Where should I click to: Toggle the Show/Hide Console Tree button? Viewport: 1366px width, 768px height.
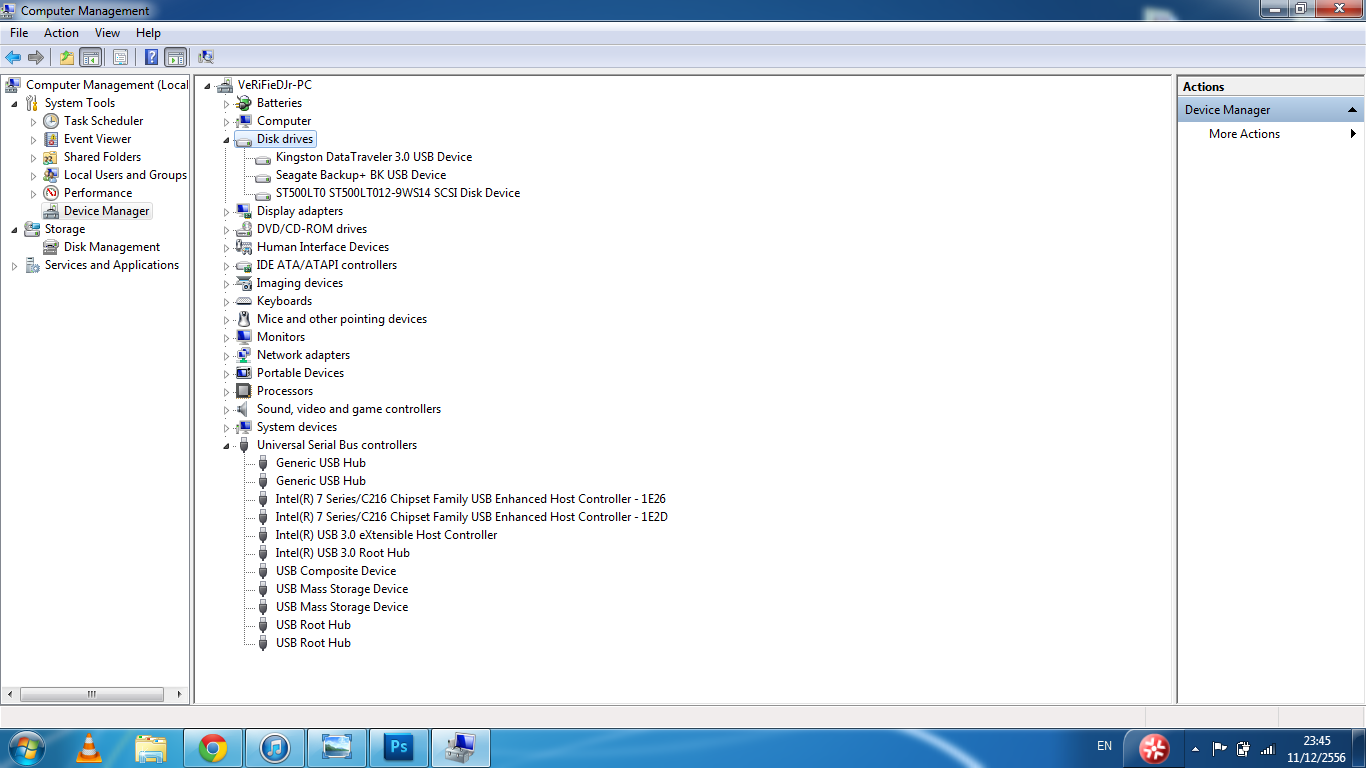(x=90, y=57)
